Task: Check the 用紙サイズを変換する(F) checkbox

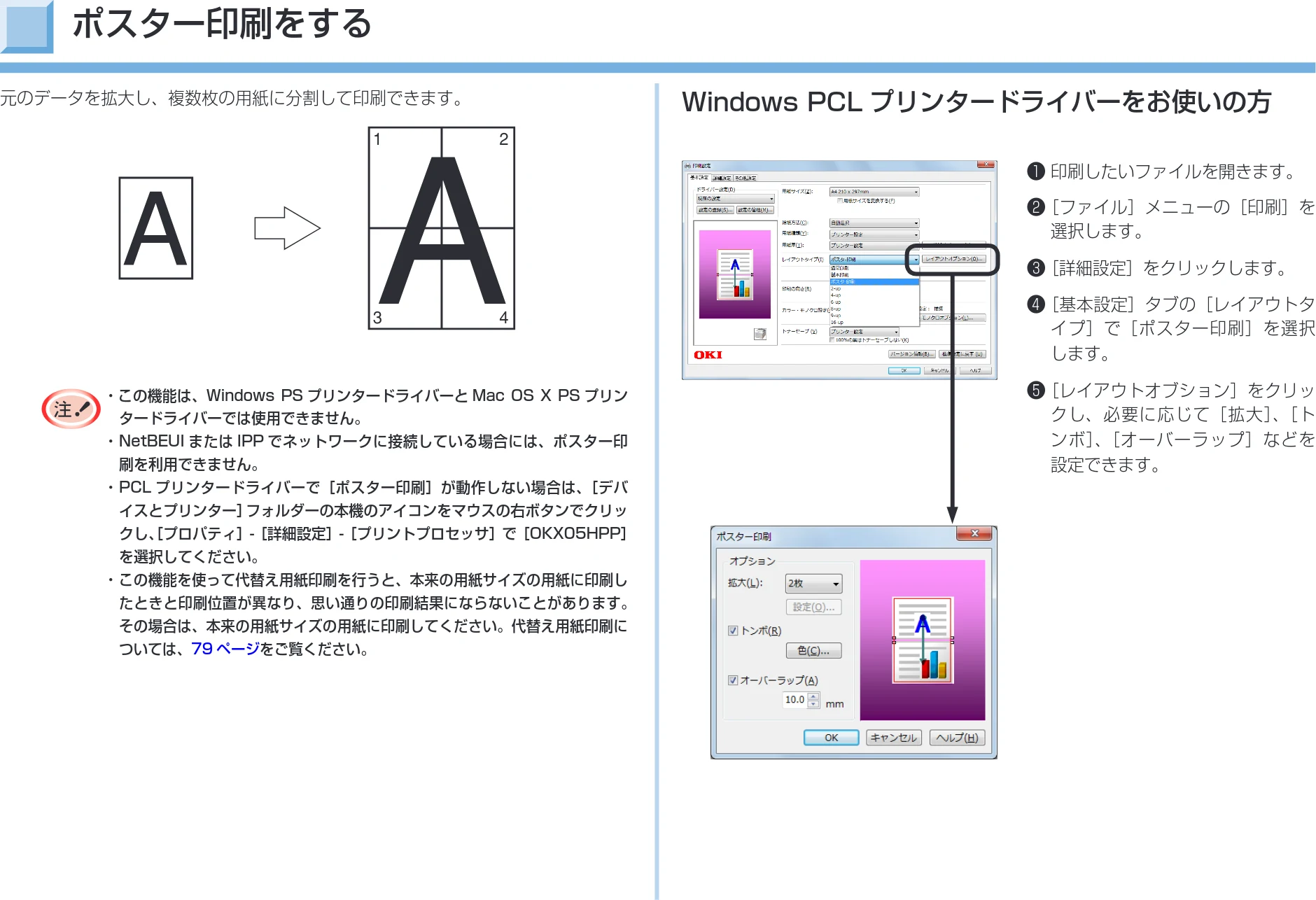Action: 839,201
